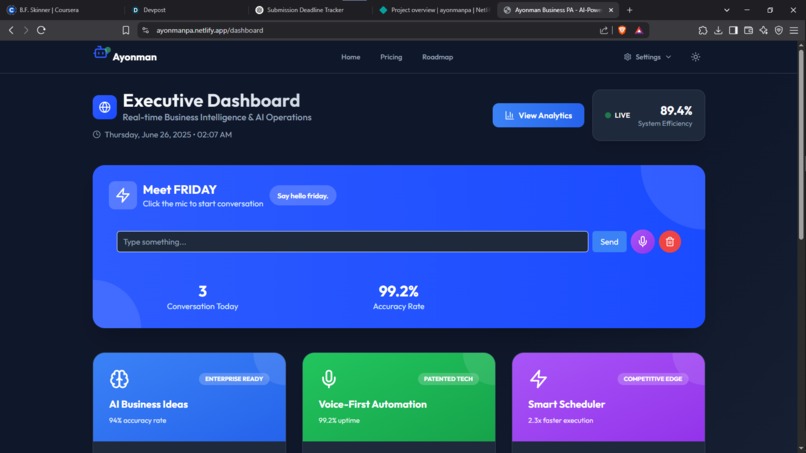Open the Voice-First Automation card title

point(373,404)
